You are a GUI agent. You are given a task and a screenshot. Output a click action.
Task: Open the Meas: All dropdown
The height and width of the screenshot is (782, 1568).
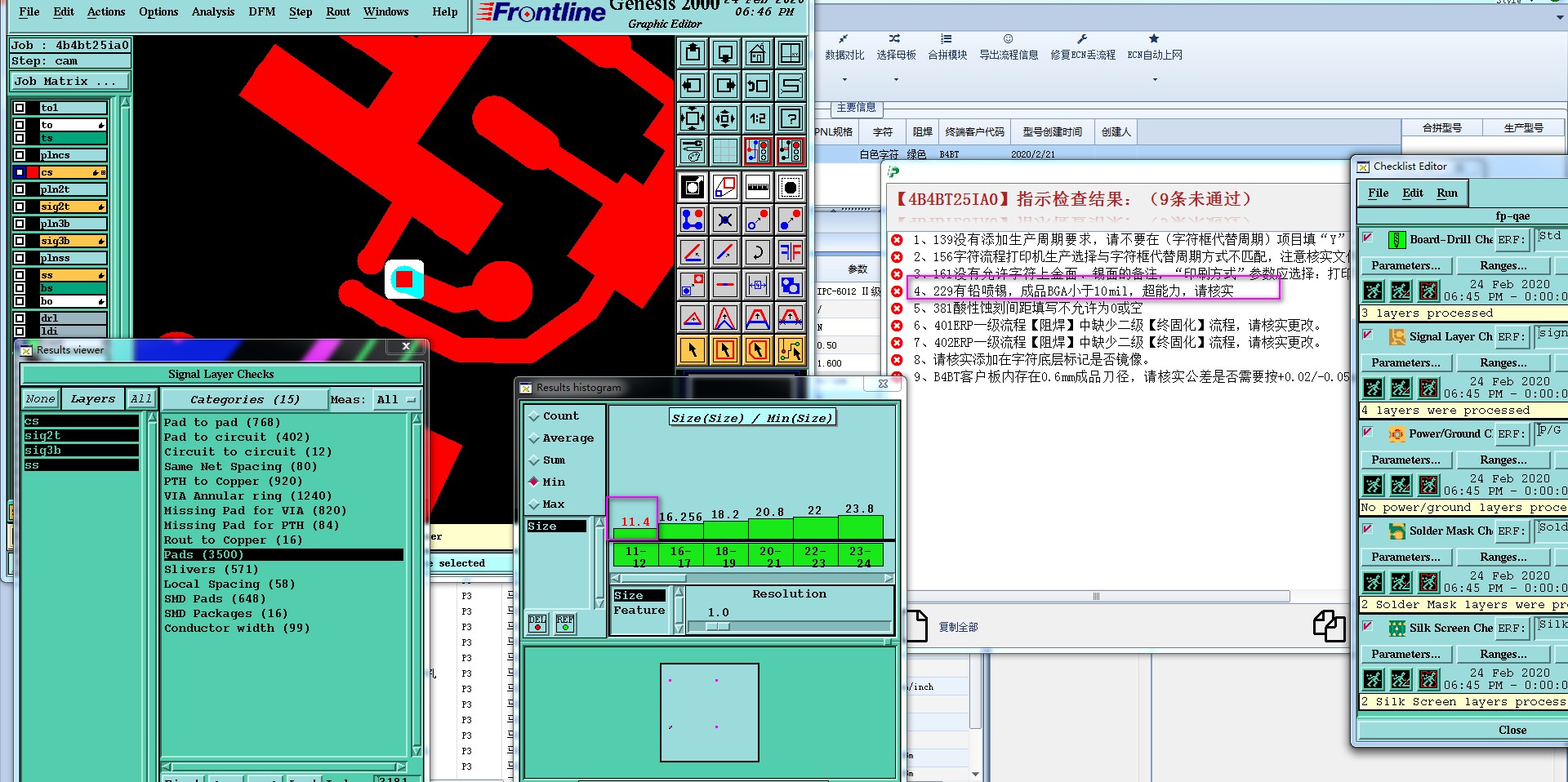coord(397,399)
